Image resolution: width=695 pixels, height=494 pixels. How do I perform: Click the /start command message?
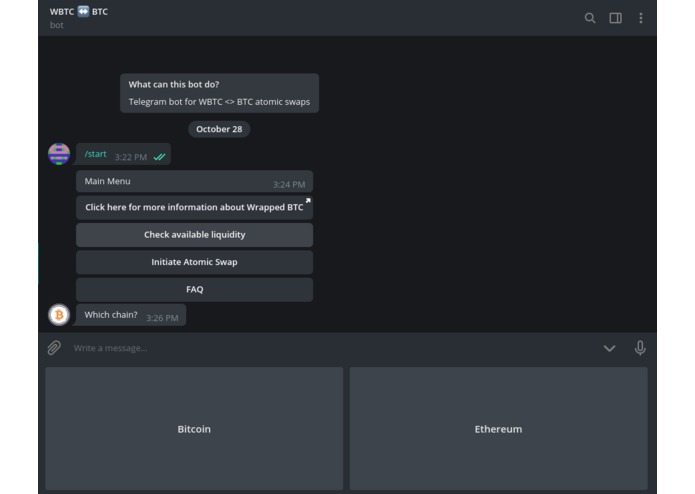tap(123, 154)
